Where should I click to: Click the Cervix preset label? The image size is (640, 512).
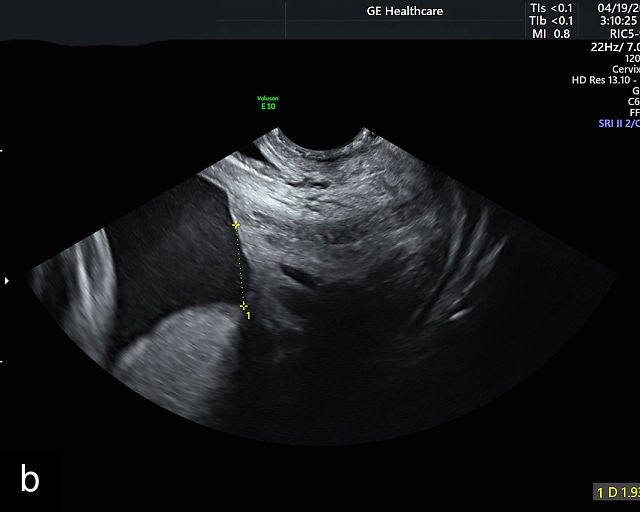pyautogui.click(x=625, y=69)
